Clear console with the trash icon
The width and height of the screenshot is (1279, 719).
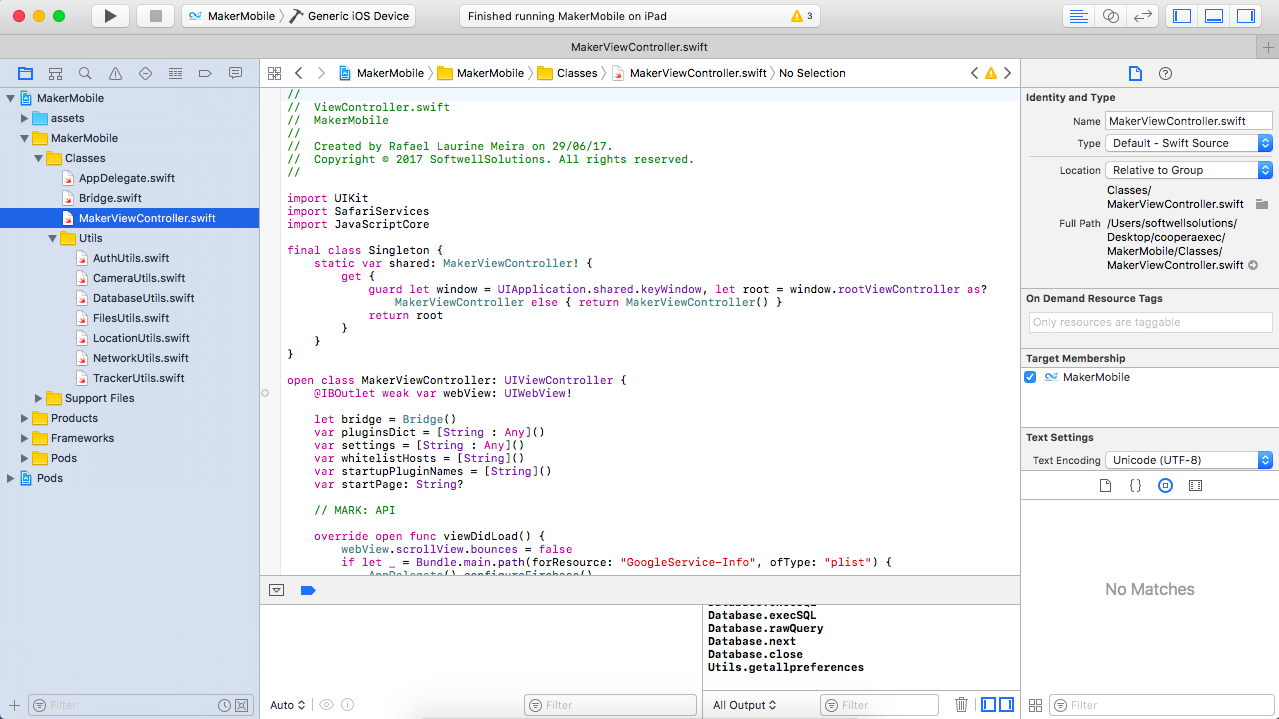coord(961,705)
